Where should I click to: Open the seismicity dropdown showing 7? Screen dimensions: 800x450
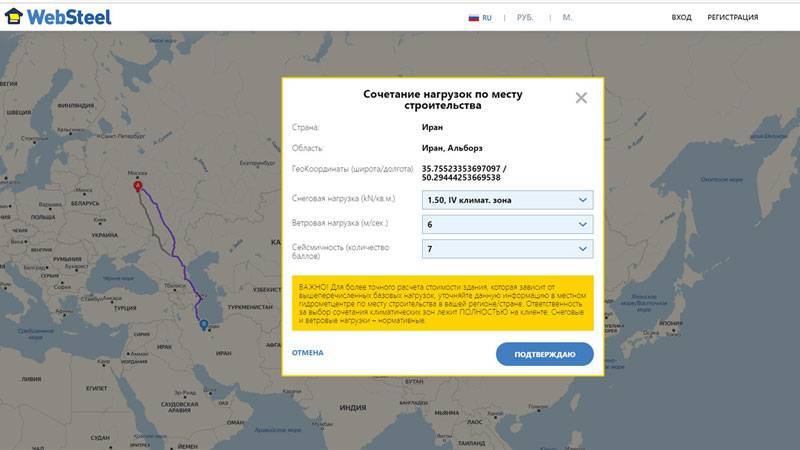(x=507, y=249)
